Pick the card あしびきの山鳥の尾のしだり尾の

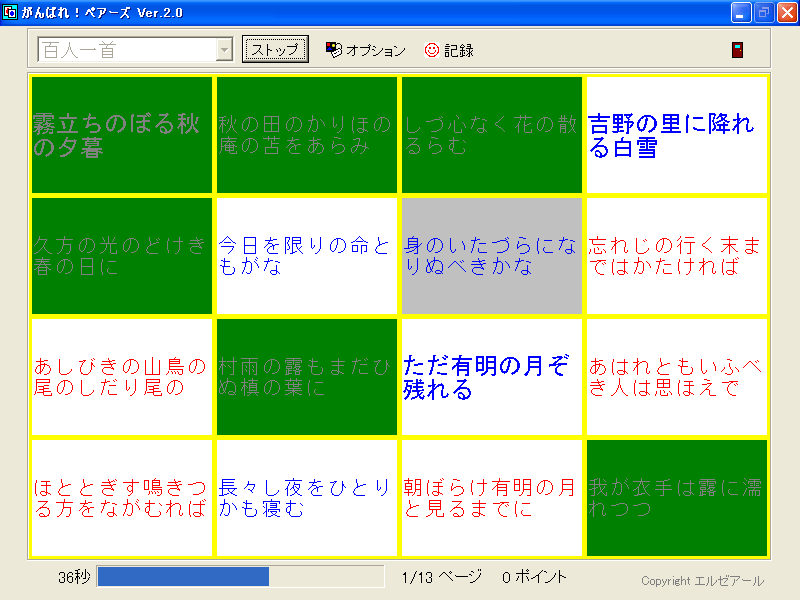coord(122,377)
